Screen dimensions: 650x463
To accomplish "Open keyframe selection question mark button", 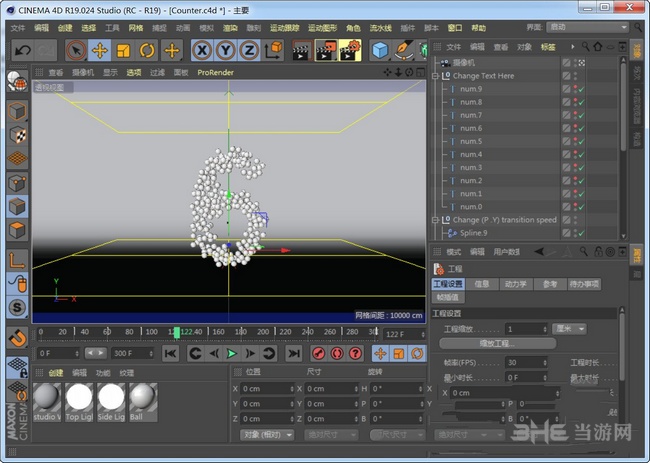I will click(355, 354).
